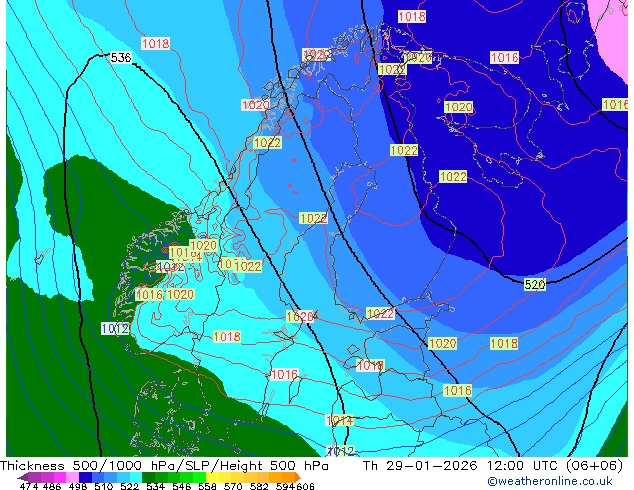The width and height of the screenshot is (634, 490).
Task: Click the 546 value on the legend
Action: click(x=182, y=486)
